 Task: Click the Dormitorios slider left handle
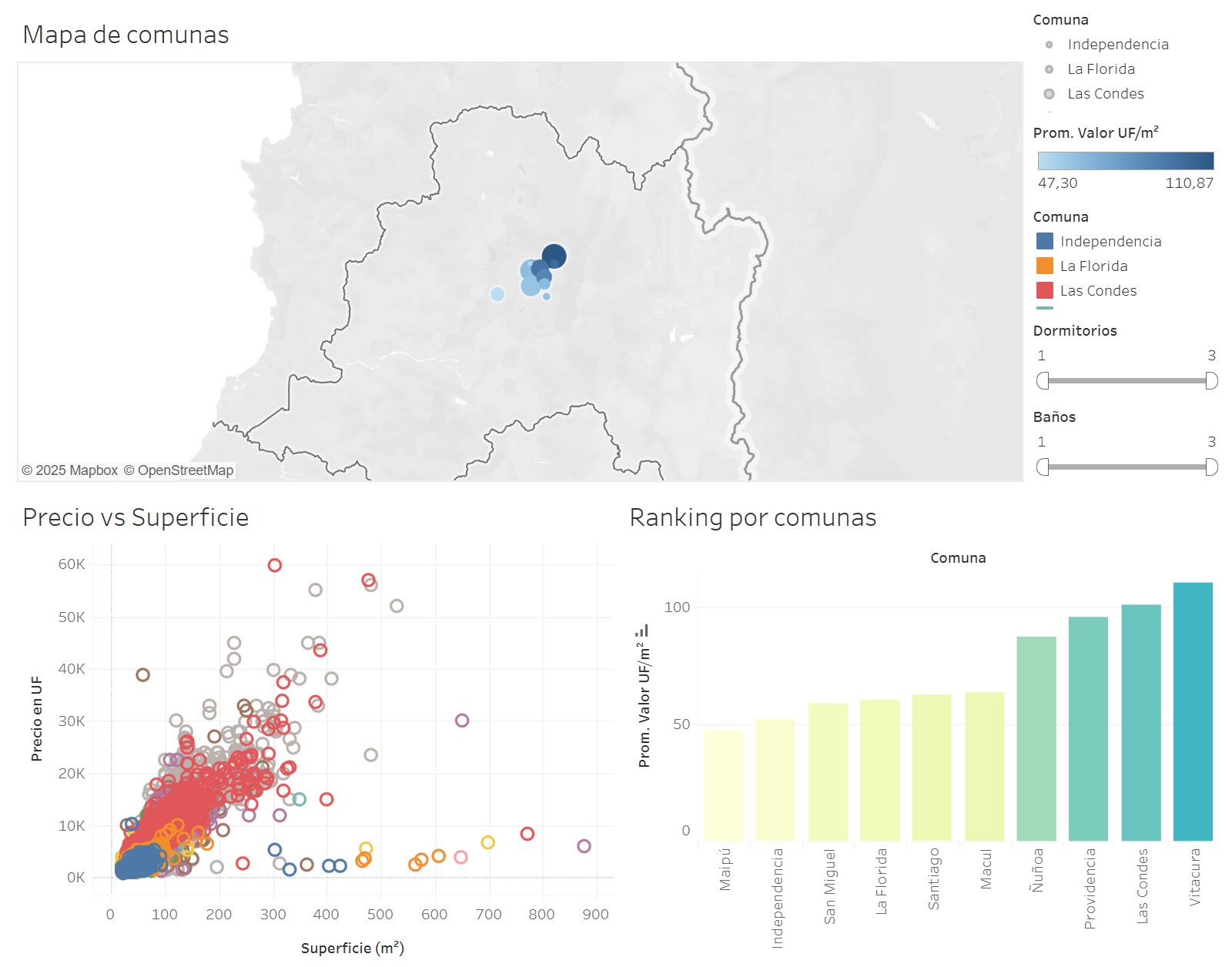1043,380
